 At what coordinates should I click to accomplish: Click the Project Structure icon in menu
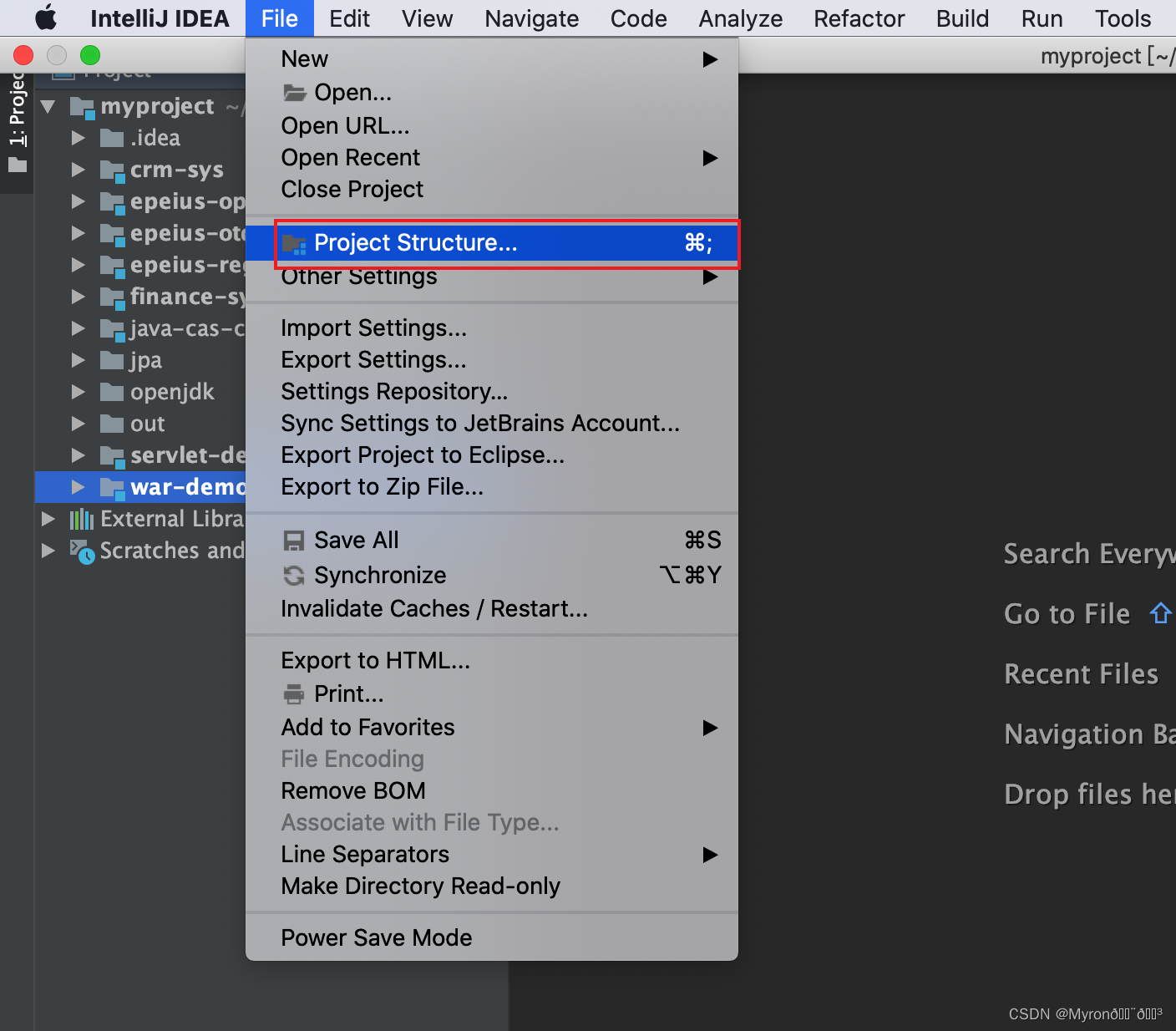tap(294, 244)
